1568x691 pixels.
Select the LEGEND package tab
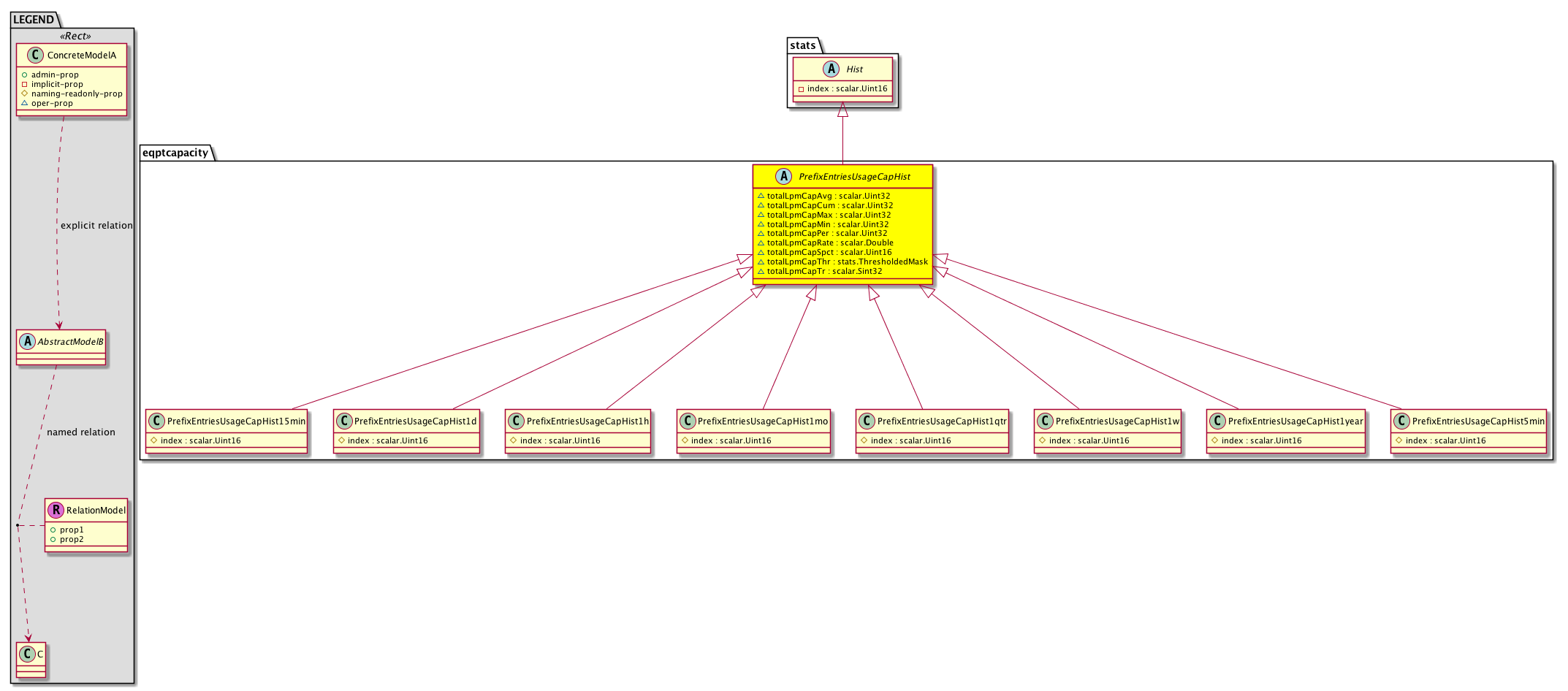(x=34, y=20)
